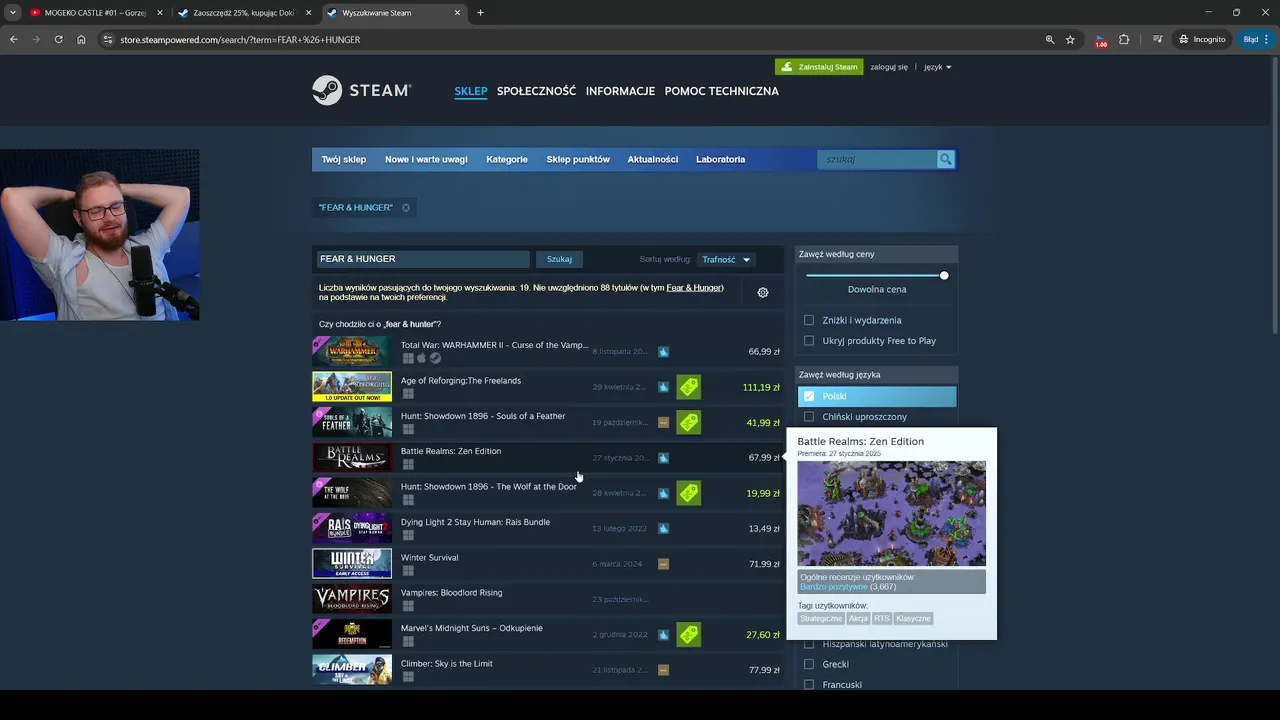Check the Francuski language filter
Screen dimensions: 1280x720
(x=809, y=684)
